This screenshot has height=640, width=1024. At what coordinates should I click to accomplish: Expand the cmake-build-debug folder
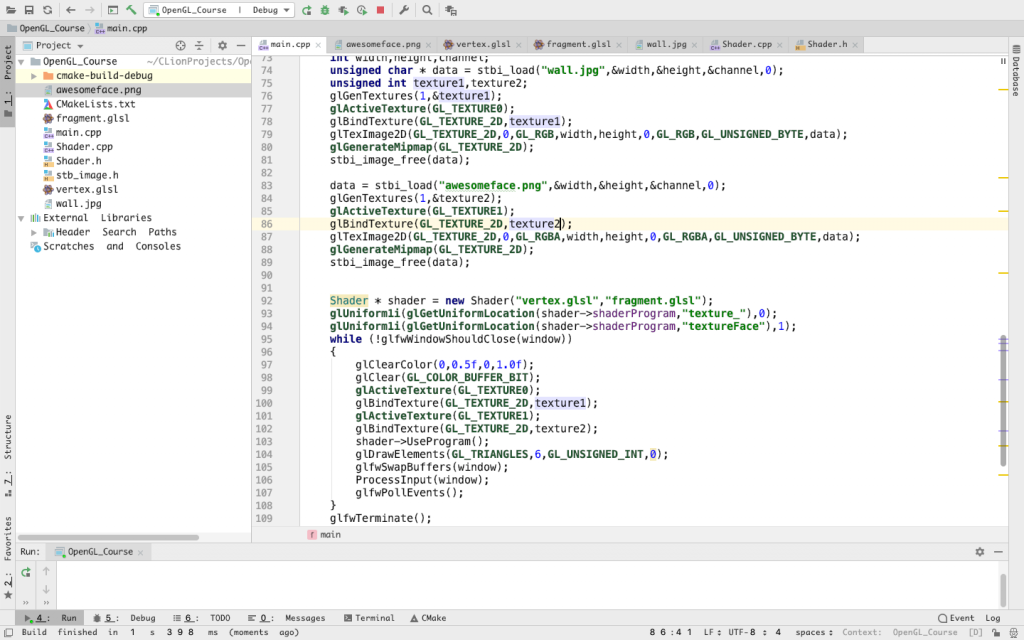point(34,75)
